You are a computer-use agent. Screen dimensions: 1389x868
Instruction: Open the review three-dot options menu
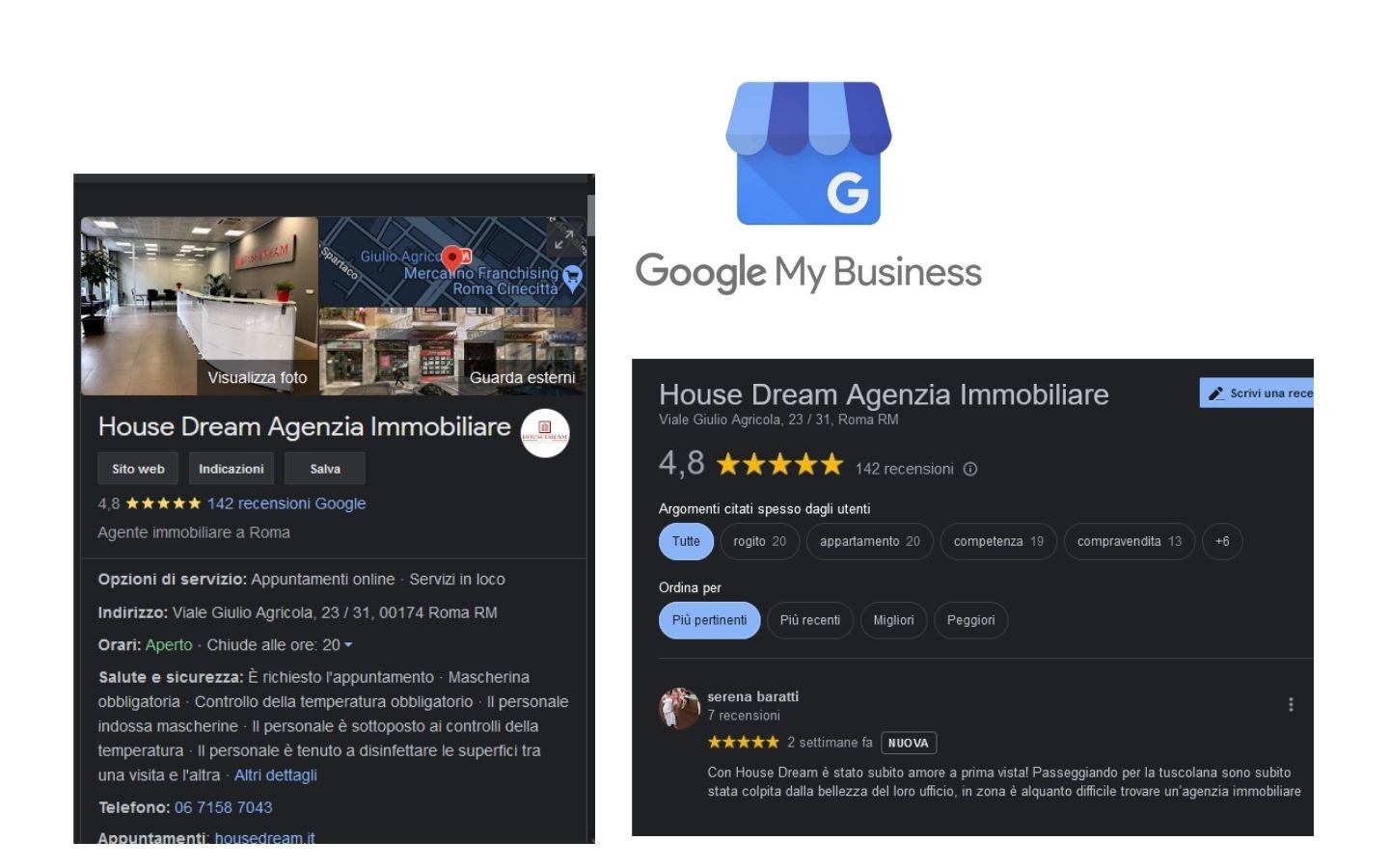point(1291,705)
